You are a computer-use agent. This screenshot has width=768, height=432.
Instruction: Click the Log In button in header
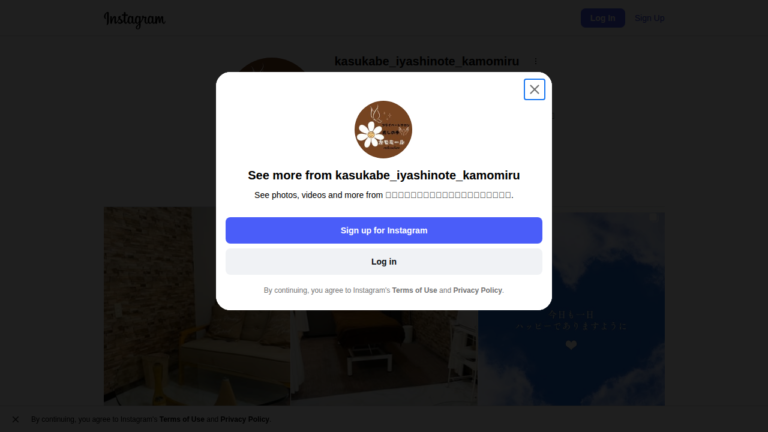(602, 18)
